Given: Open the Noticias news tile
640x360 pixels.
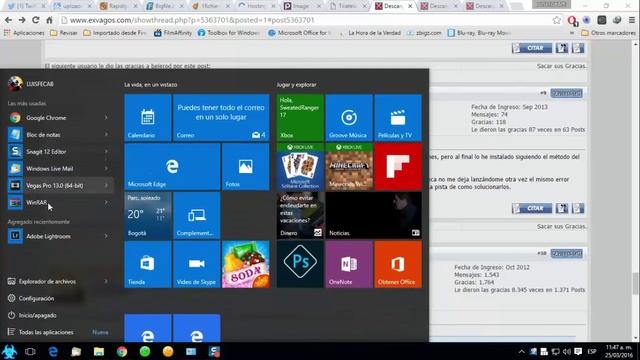Looking at the screenshot, I should (373, 216).
